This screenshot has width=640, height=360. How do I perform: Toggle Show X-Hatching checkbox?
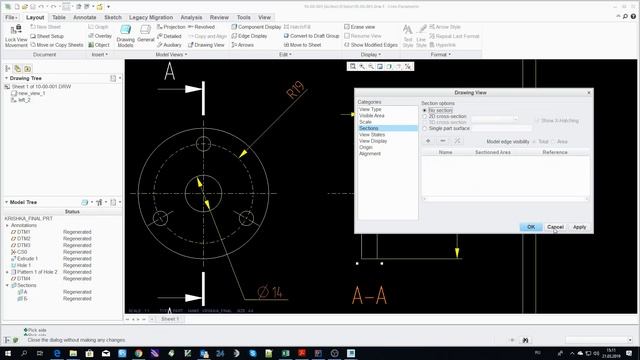click(x=537, y=121)
